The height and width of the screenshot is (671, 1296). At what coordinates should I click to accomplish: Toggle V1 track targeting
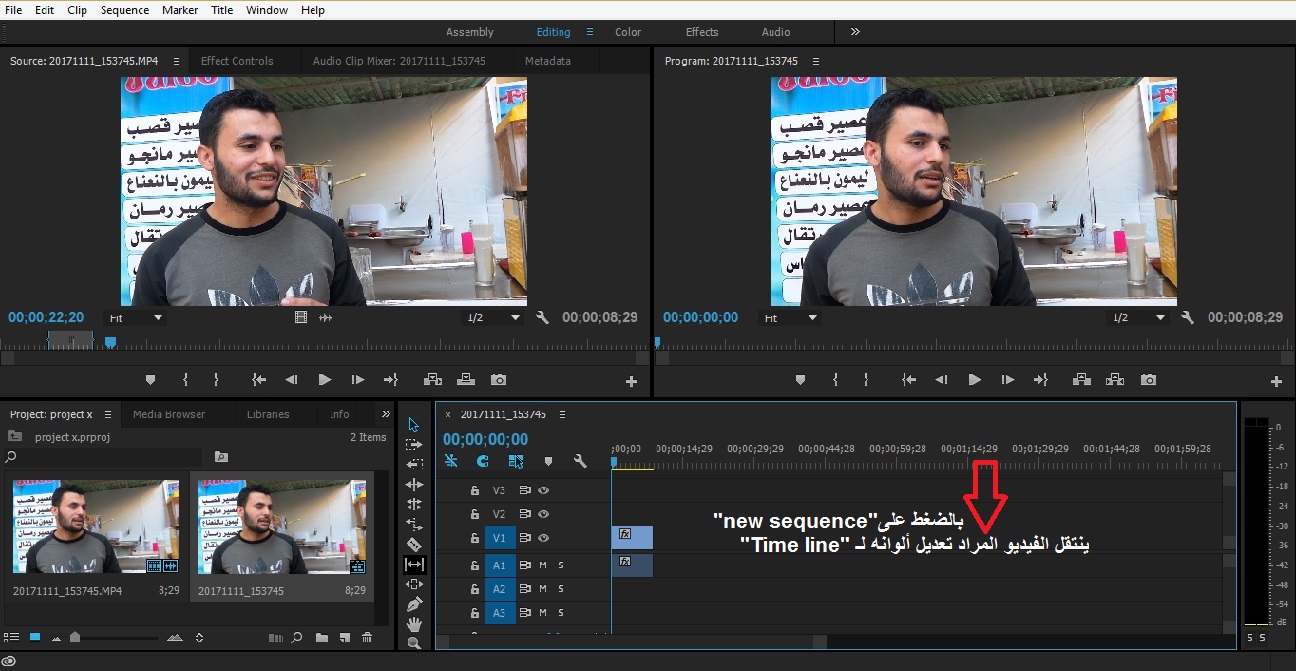(500, 538)
